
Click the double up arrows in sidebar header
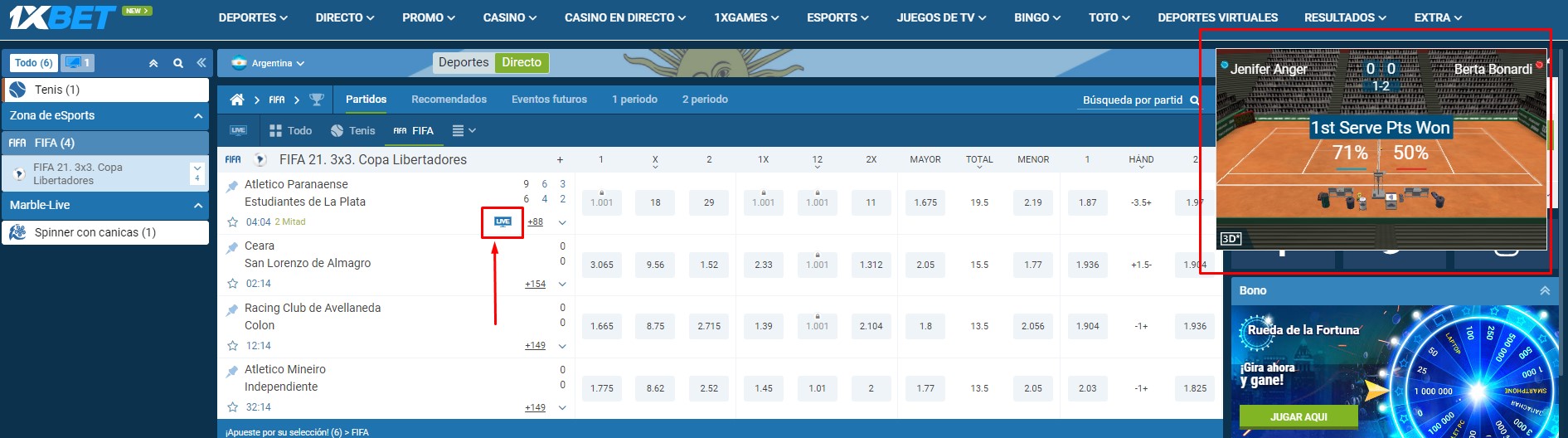pos(153,63)
